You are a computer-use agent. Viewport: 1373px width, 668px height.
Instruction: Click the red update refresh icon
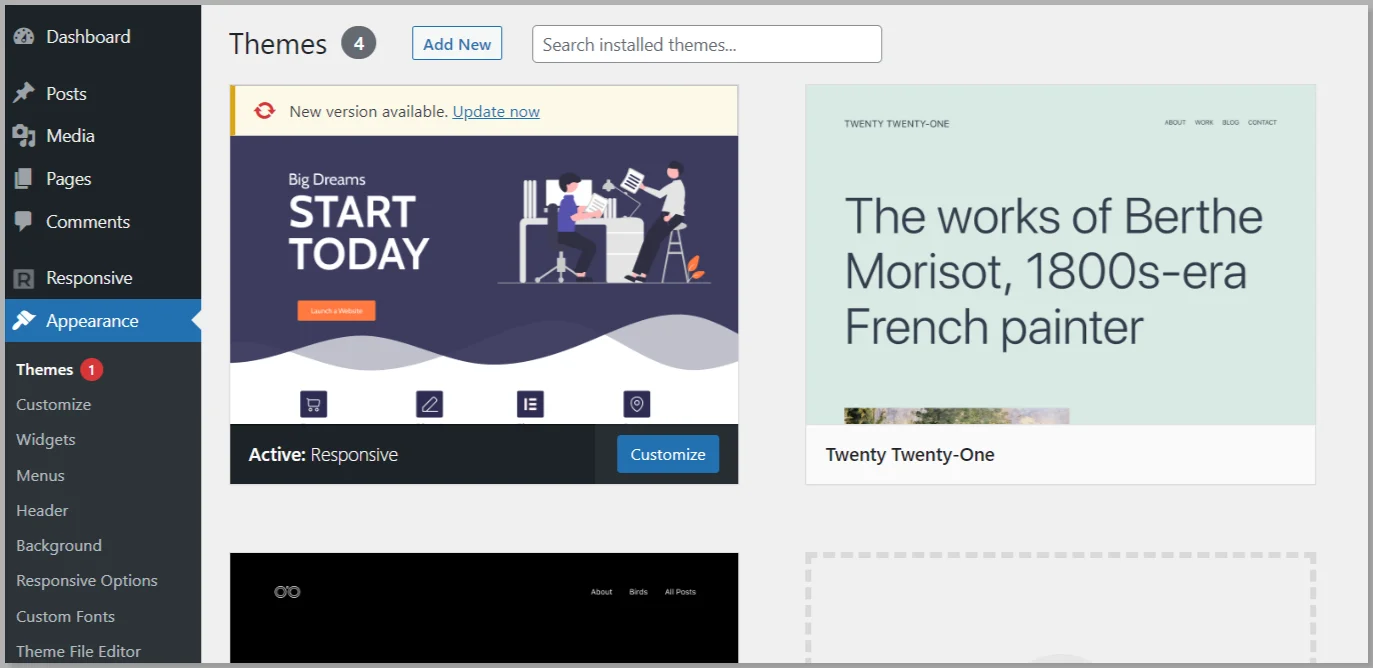[x=264, y=111]
